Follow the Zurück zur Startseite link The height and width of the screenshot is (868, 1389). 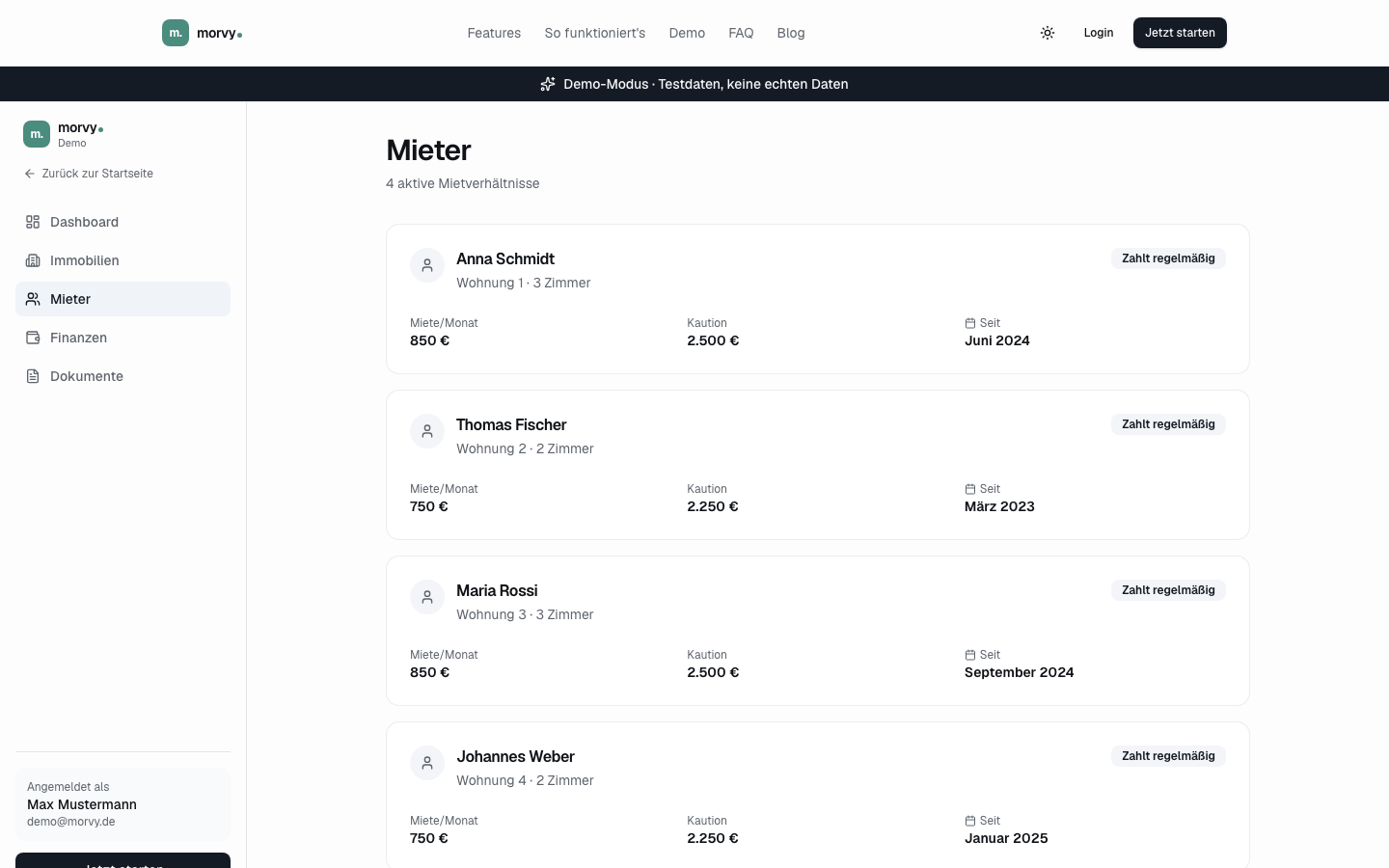coord(89,174)
